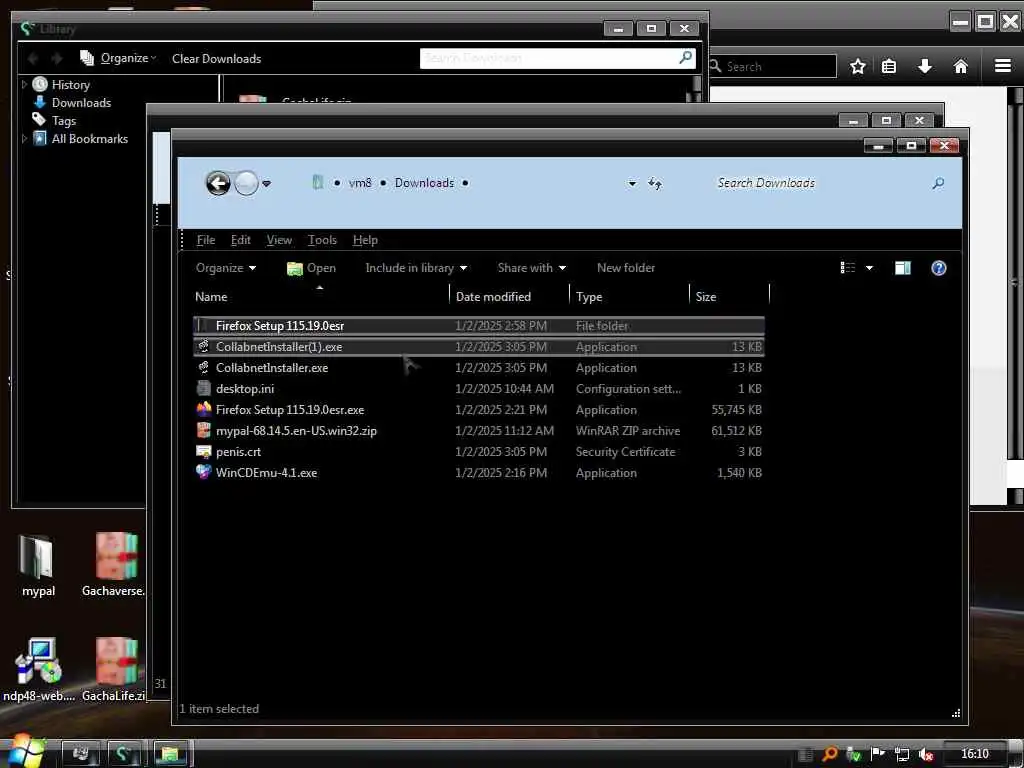Click Clear Downloads in Library window

click(x=216, y=59)
